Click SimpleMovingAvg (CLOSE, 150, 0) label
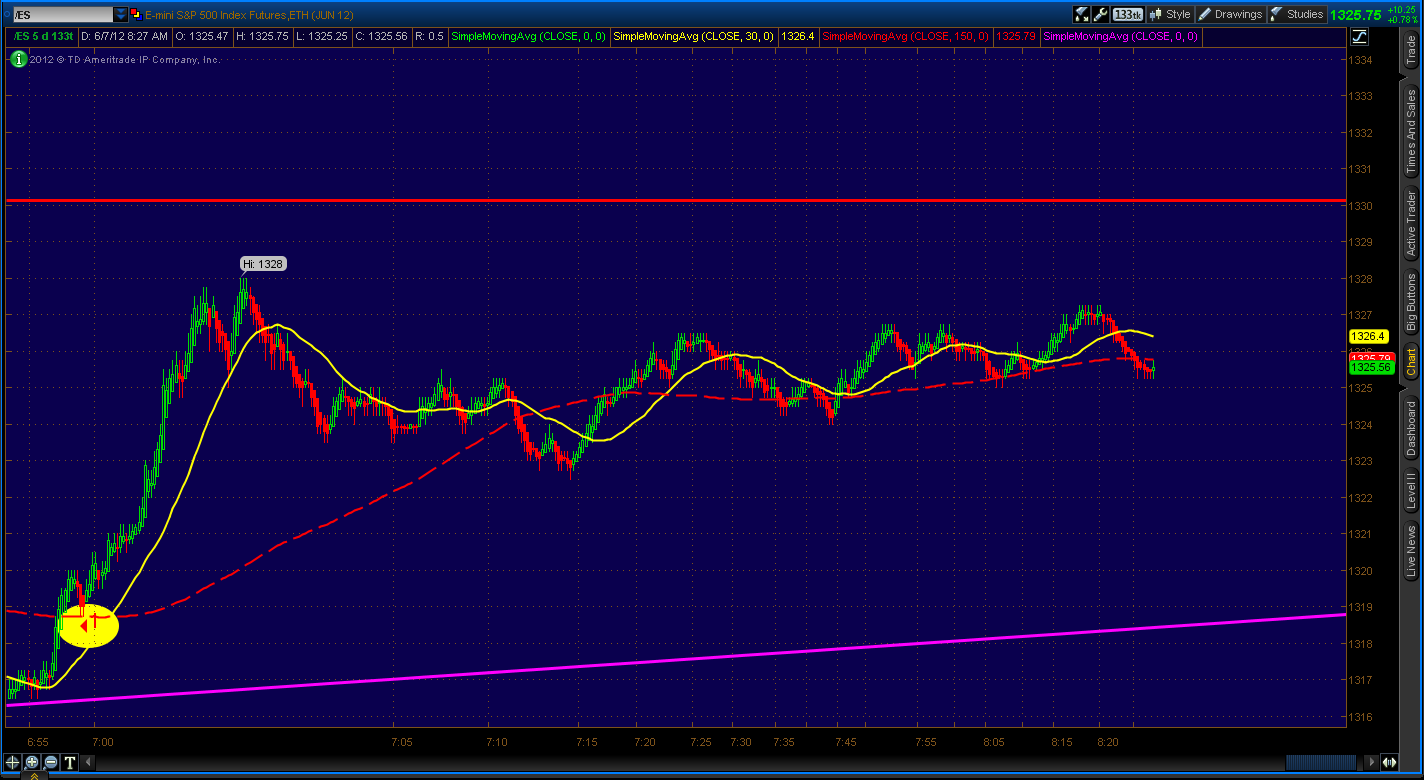1424x780 pixels. (906, 36)
